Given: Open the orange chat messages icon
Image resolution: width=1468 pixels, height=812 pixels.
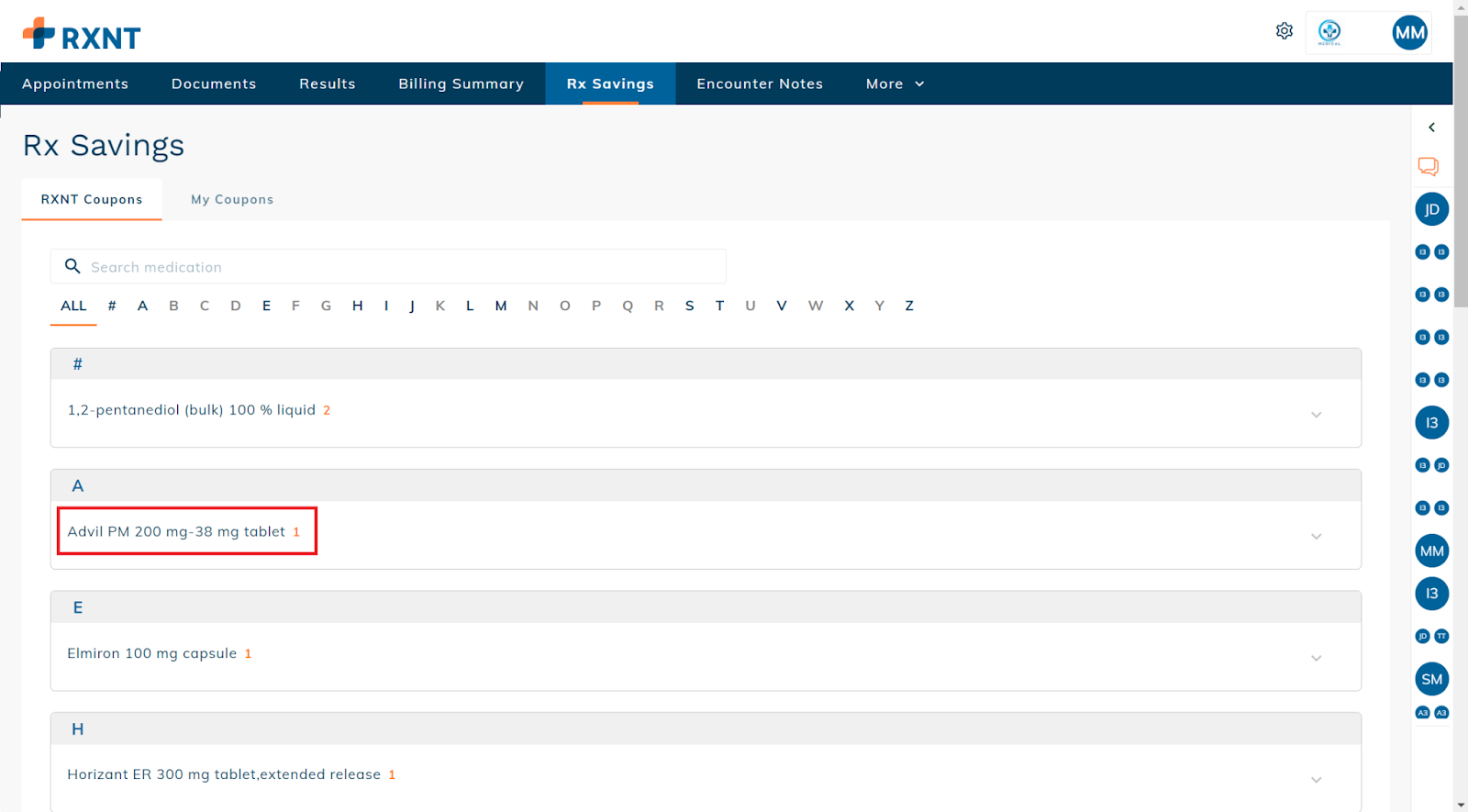Looking at the screenshot, I should pyautogui.click(x=1428, y=166).
